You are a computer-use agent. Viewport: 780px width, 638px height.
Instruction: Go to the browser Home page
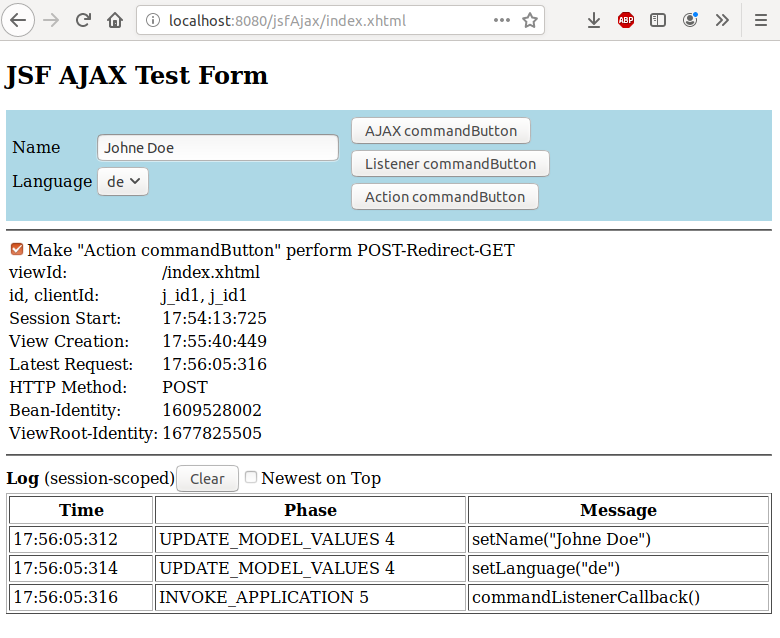(116, 20)
